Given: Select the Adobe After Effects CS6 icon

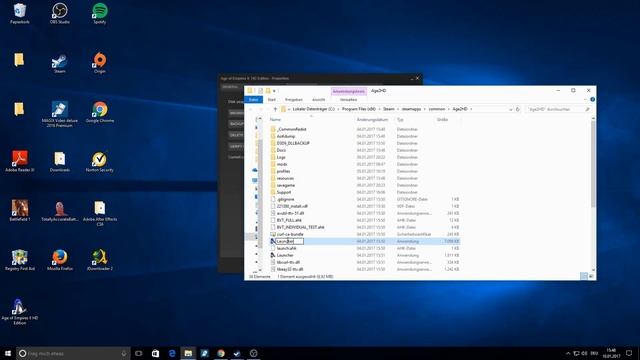Looking at the screenshot, I should tap(100, 213).
